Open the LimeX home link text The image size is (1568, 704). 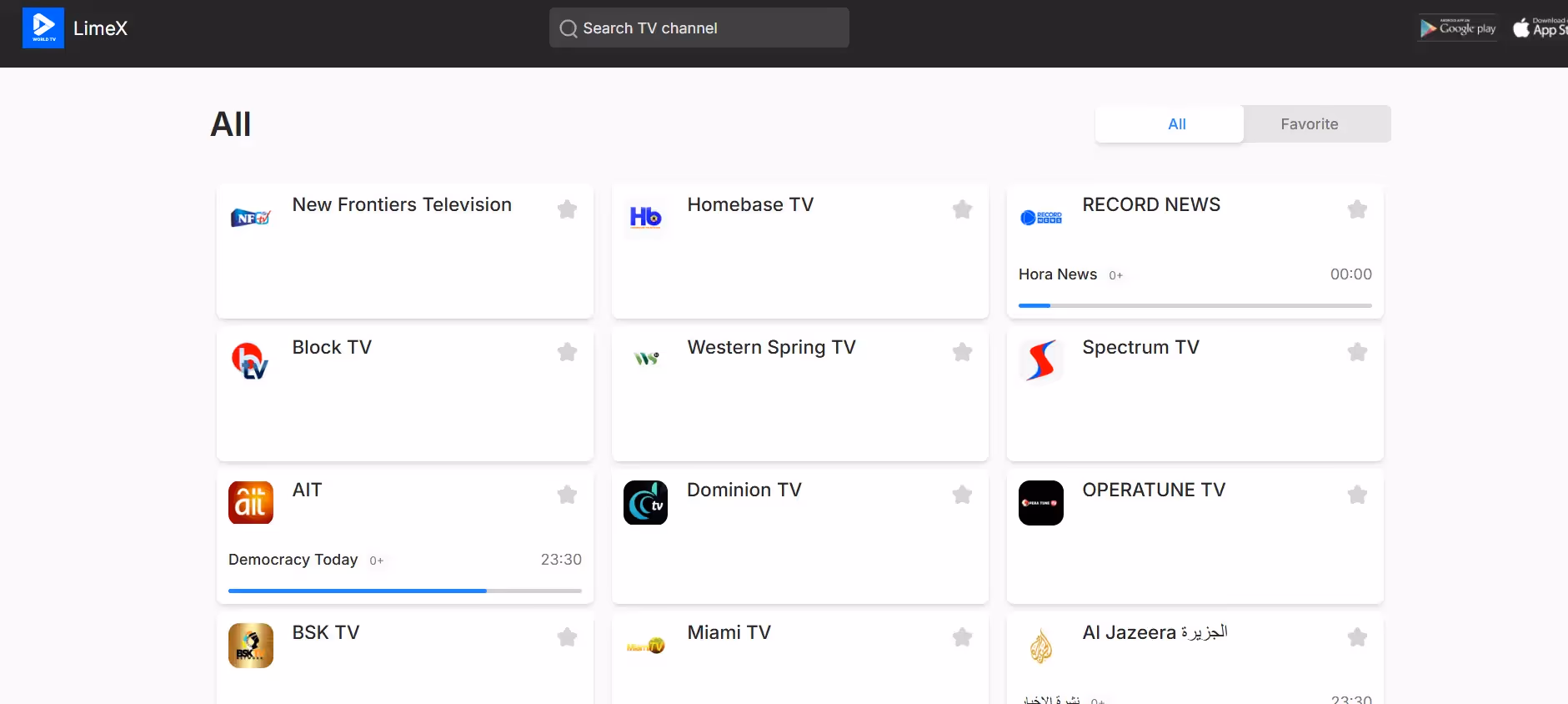point(100,28)
